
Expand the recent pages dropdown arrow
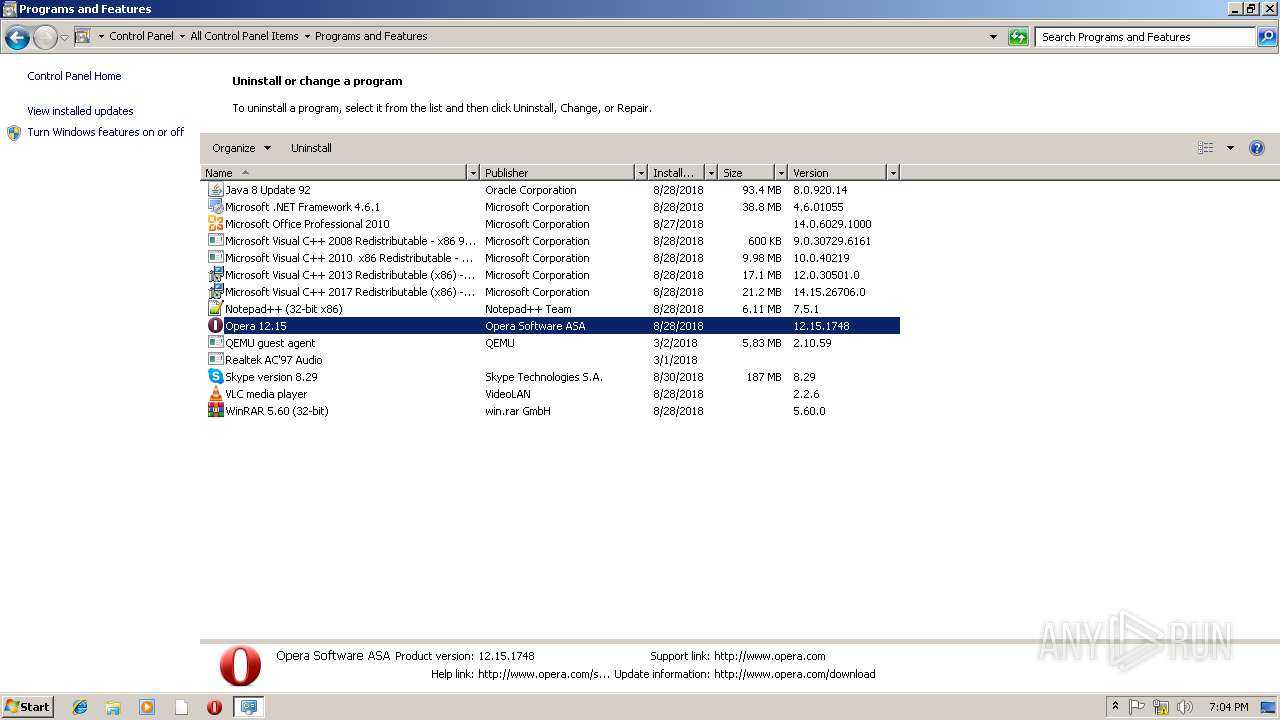pos(64,38)
